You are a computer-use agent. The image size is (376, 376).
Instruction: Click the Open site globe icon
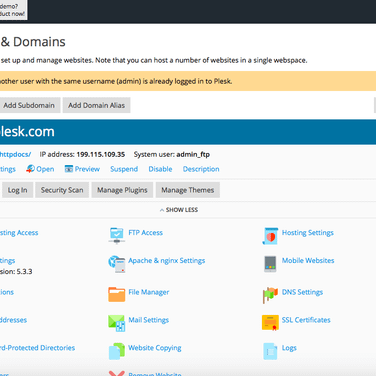(x=30, y=169)
